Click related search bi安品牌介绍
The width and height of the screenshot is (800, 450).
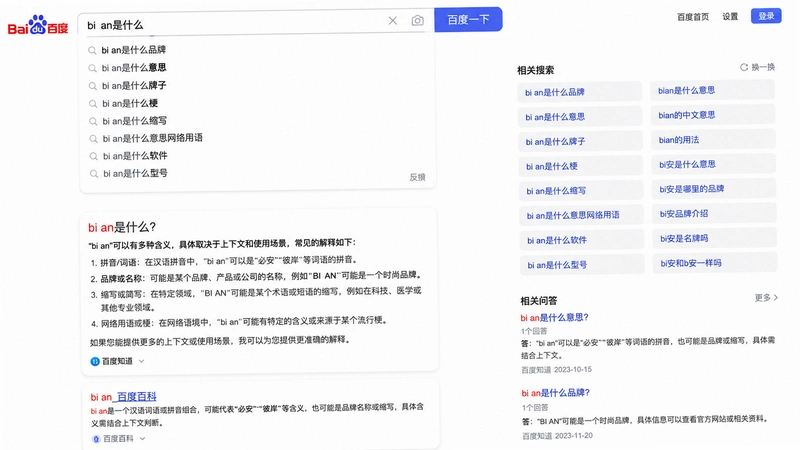[x=684, y=214]
